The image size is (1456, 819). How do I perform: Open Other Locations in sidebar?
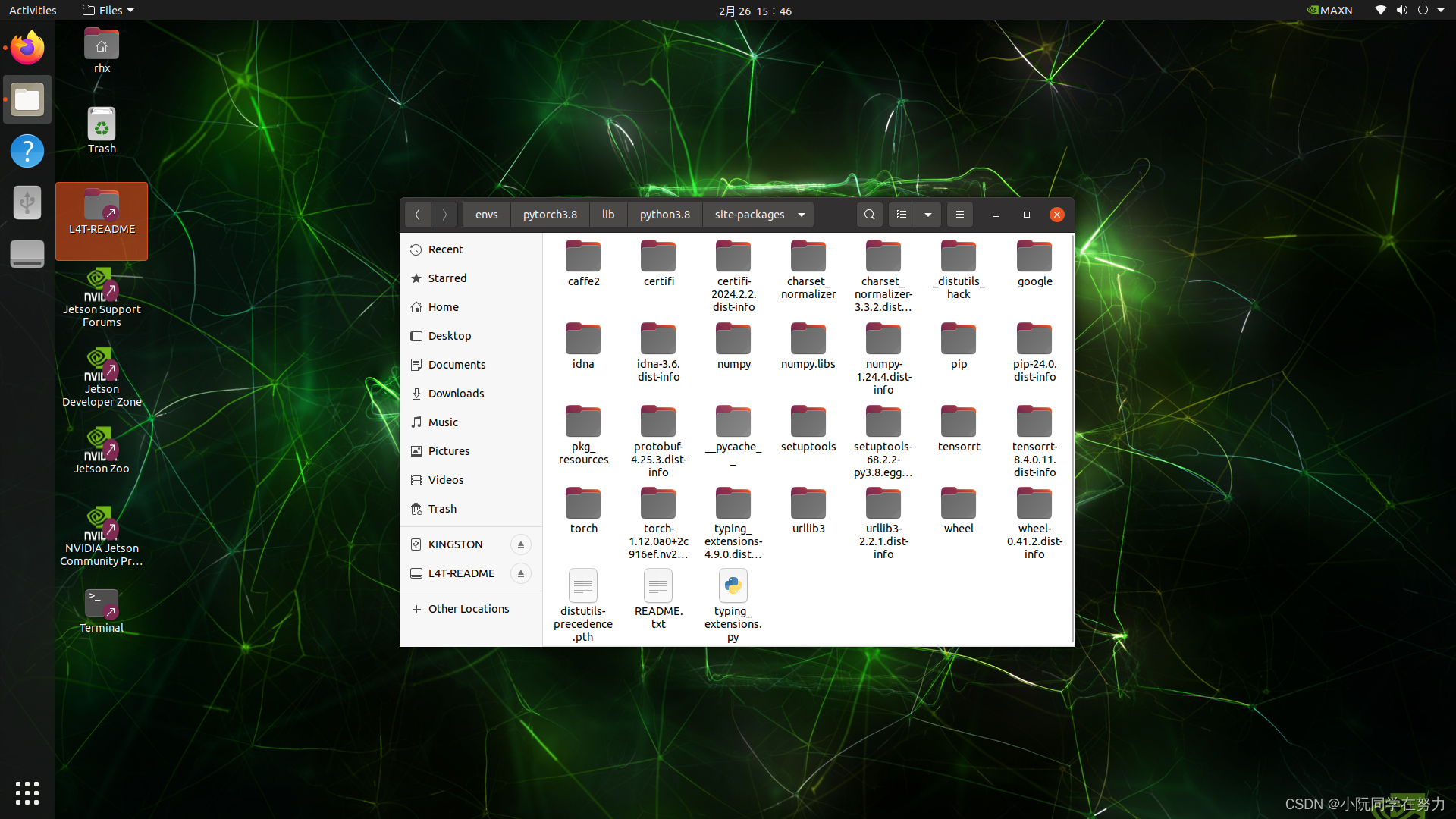tap(471, 609)
